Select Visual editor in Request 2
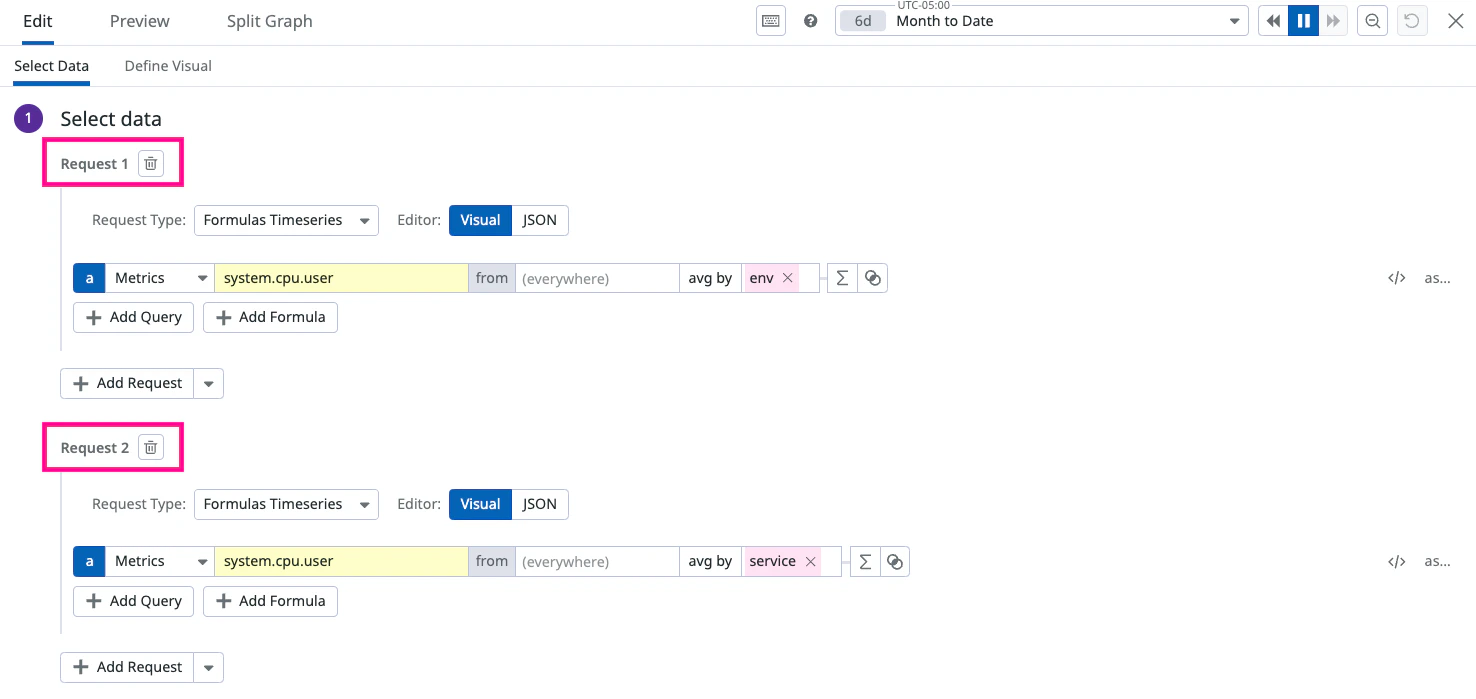1476x699 pixels. click(x=480, y=504)
